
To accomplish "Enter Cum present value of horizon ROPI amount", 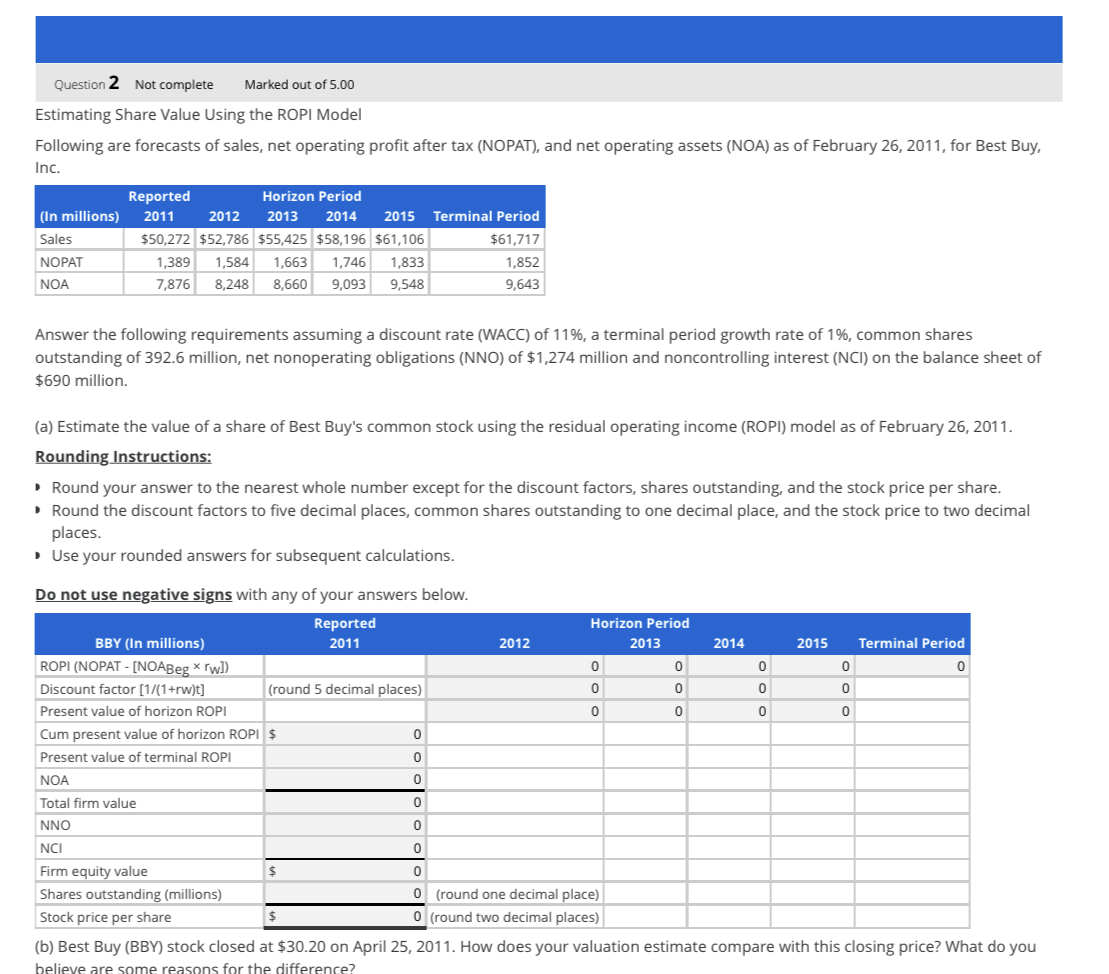I will (x=345, y=733).
